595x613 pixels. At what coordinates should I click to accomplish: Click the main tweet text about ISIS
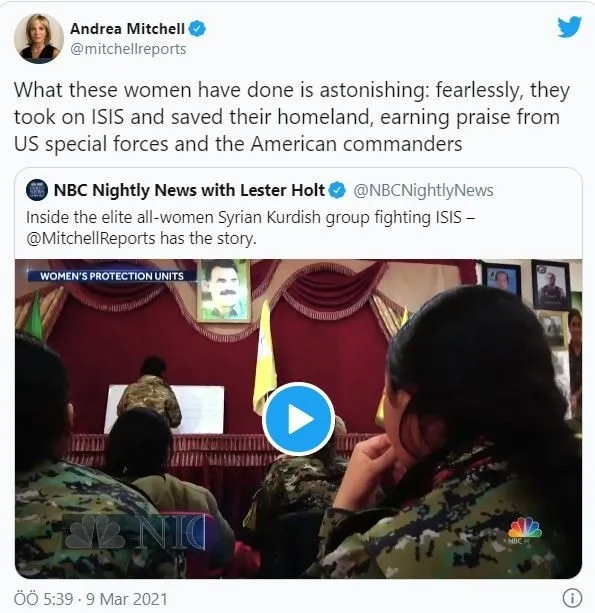[292, 117]
